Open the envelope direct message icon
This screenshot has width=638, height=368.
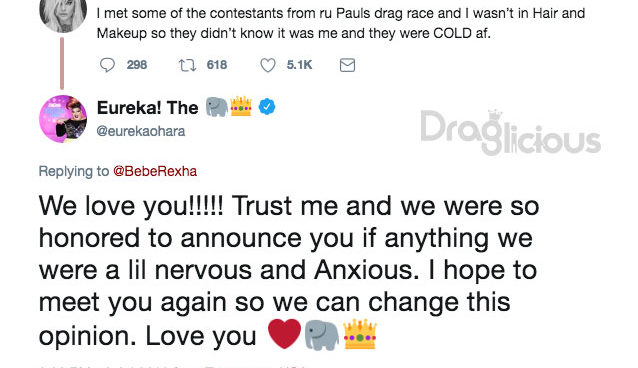tap(347, 65)
